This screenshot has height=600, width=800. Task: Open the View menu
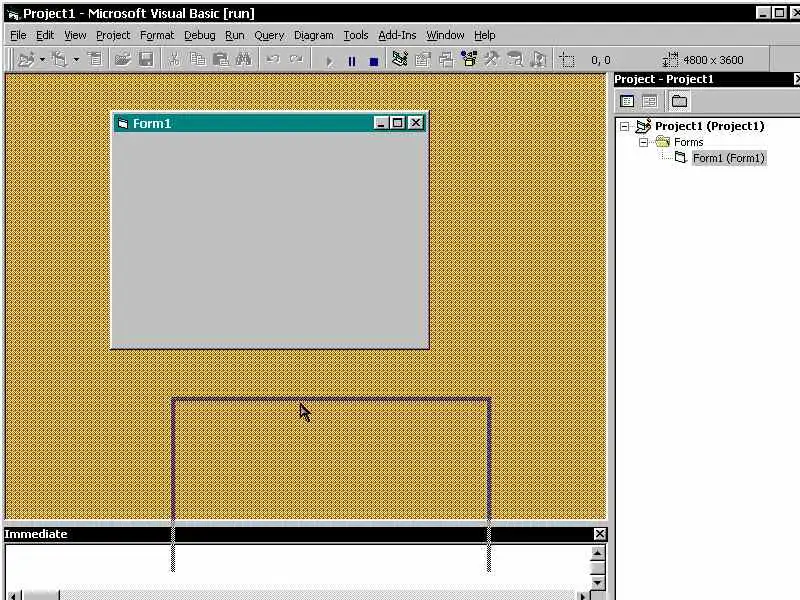pos(75,35)
